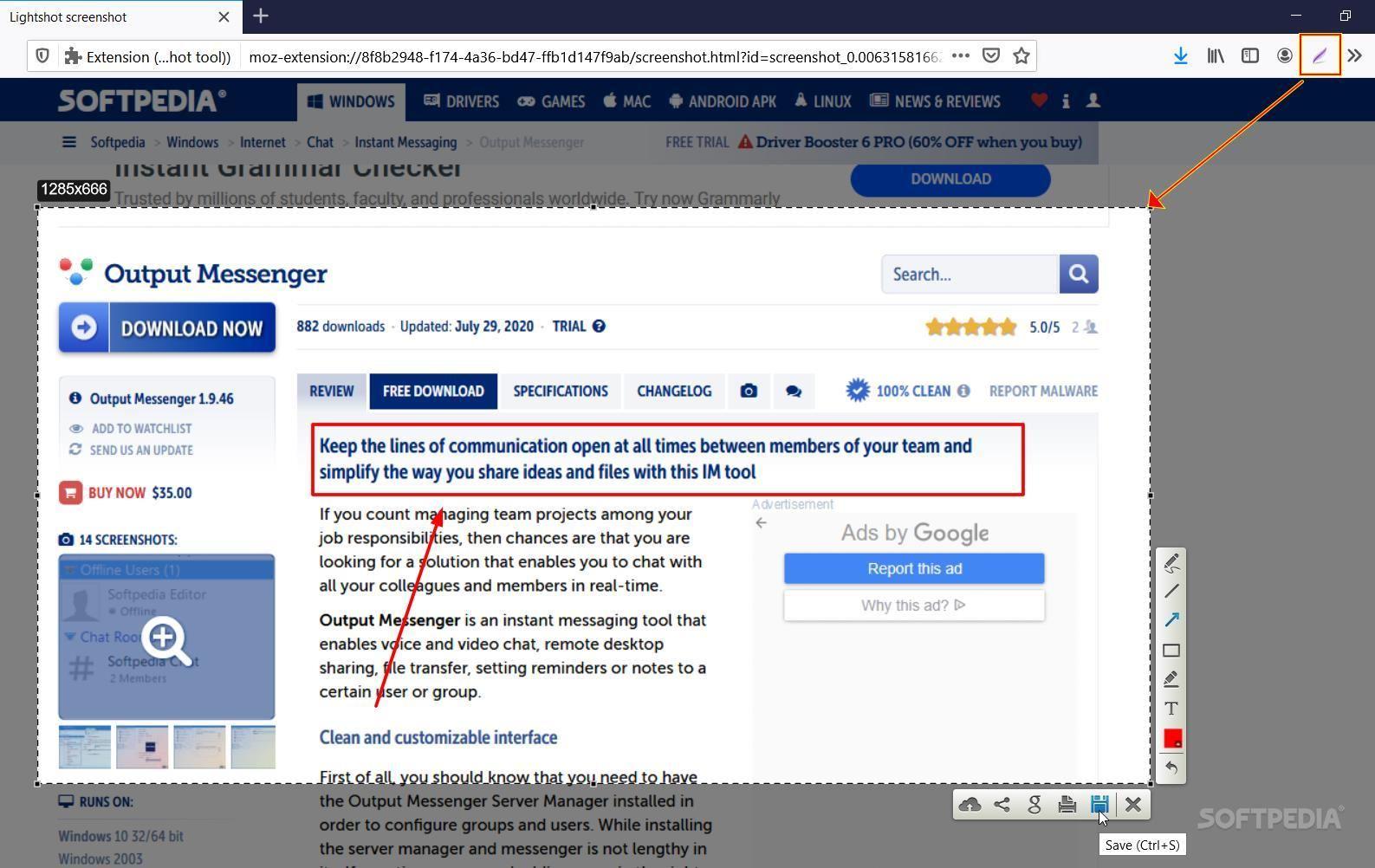
Task: Switch to the CHANGELOG tab
Action: 674,392
